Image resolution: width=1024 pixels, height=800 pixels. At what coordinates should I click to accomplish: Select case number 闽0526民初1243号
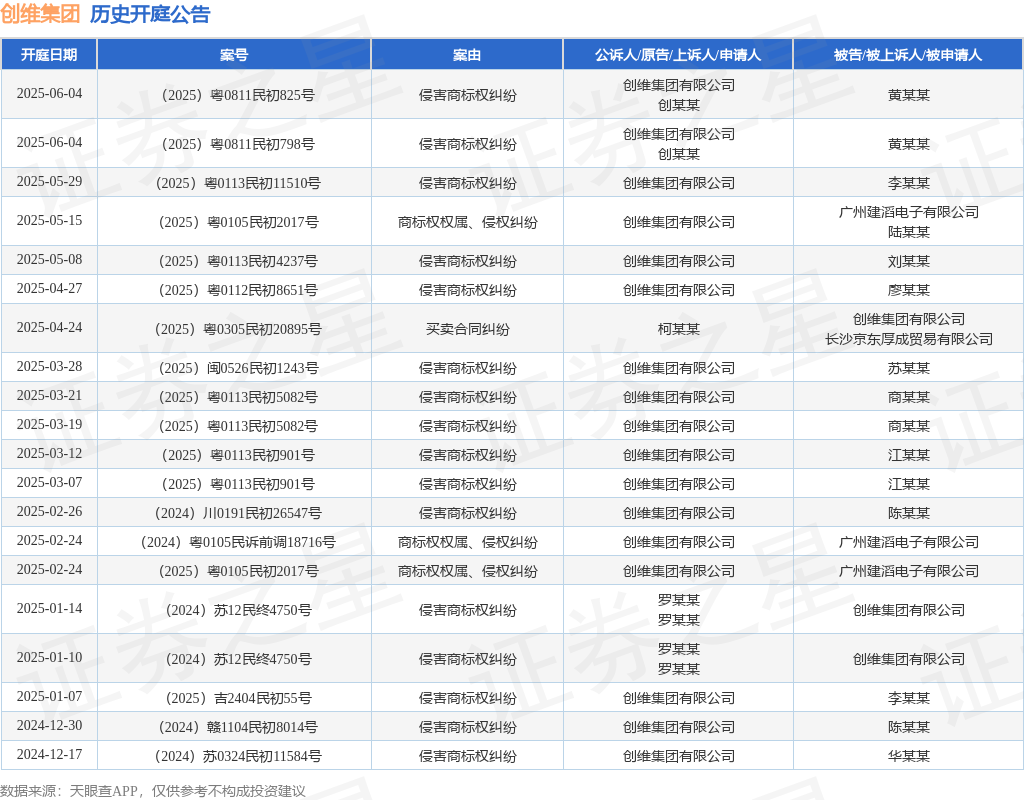238,369
